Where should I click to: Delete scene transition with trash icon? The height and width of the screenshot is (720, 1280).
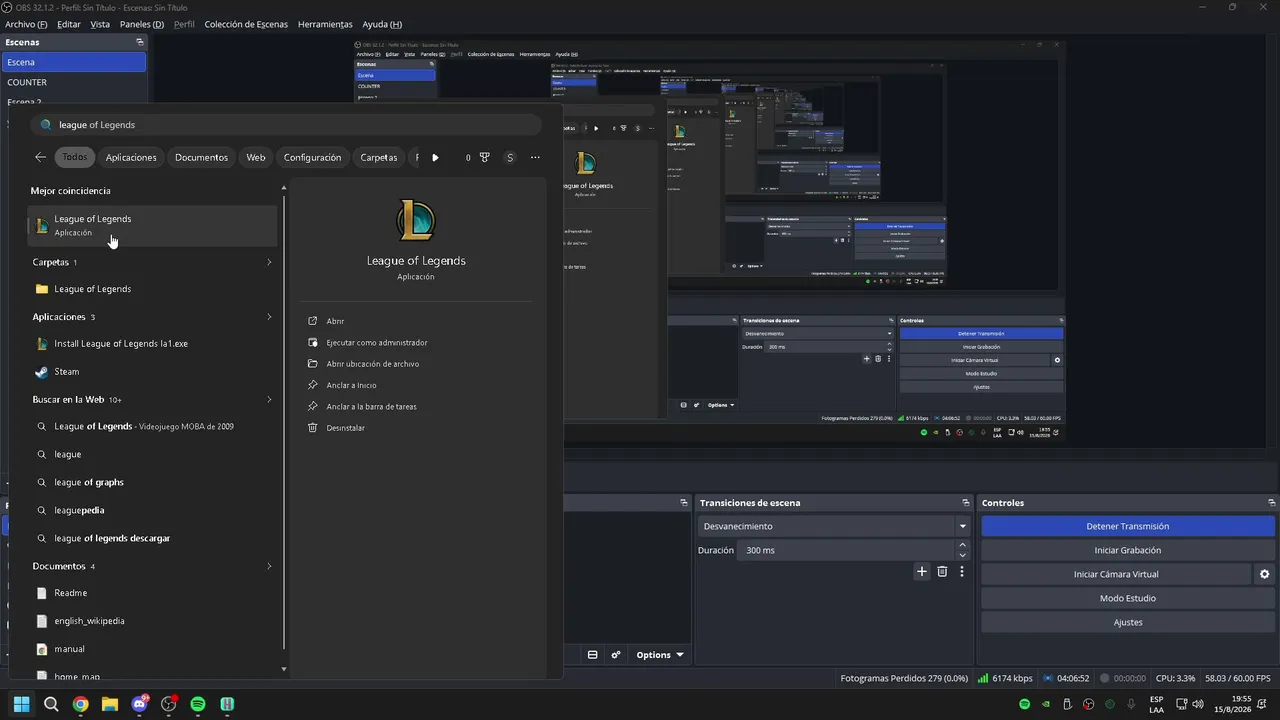click(942, 572)
